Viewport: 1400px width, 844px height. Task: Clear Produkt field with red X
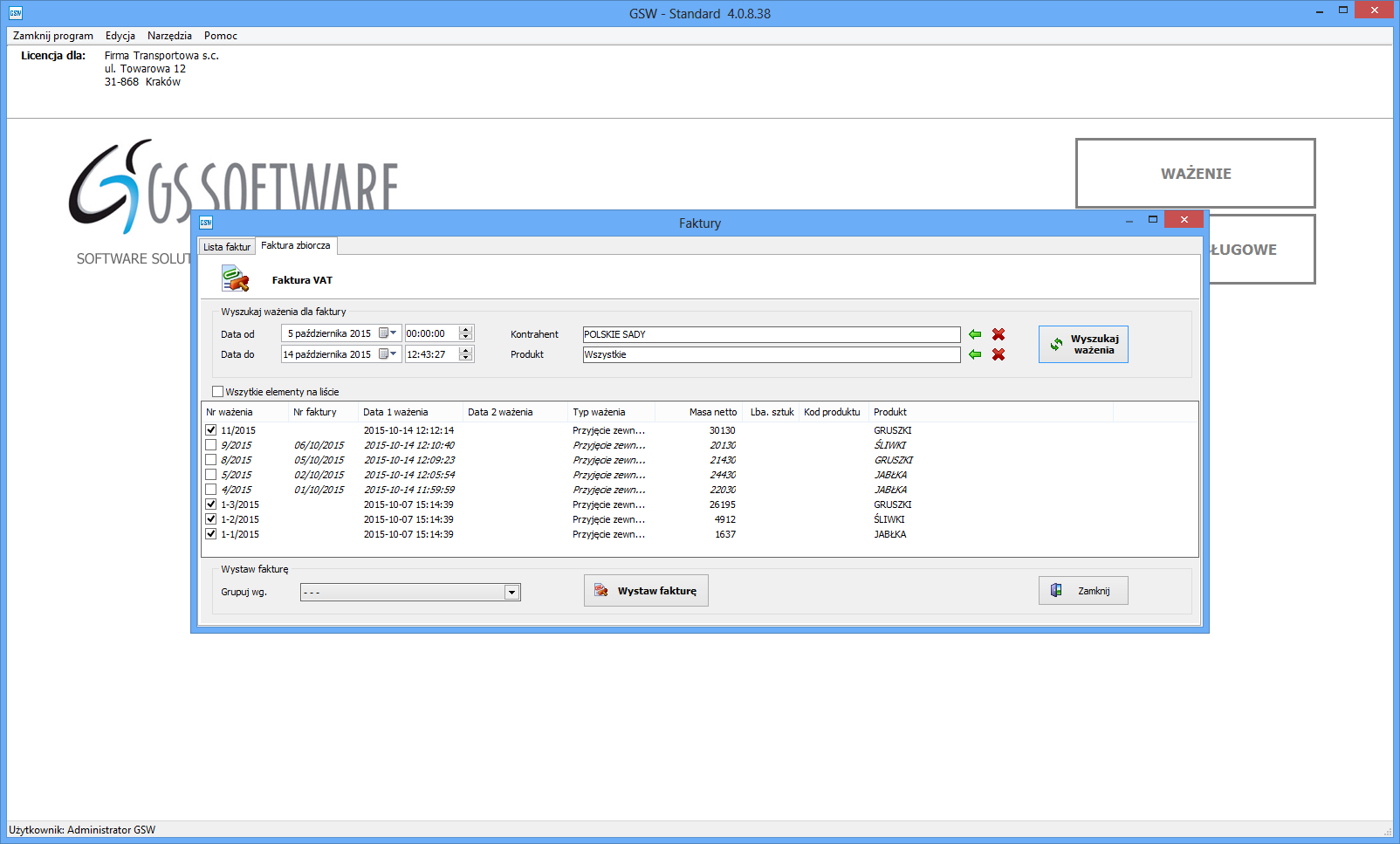999,354
